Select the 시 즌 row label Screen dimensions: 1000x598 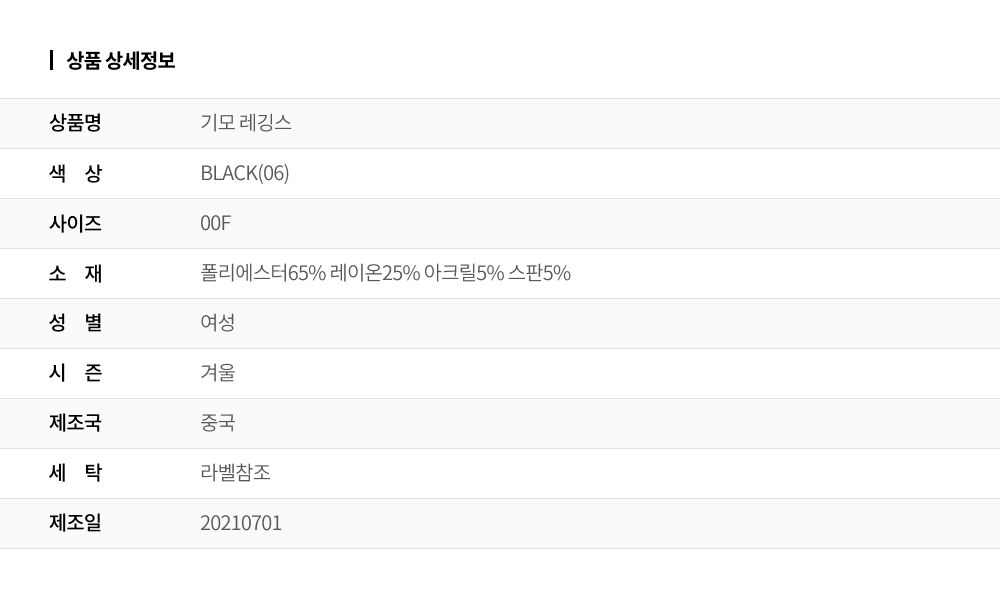pyautogui.click(x=75, y=373)
